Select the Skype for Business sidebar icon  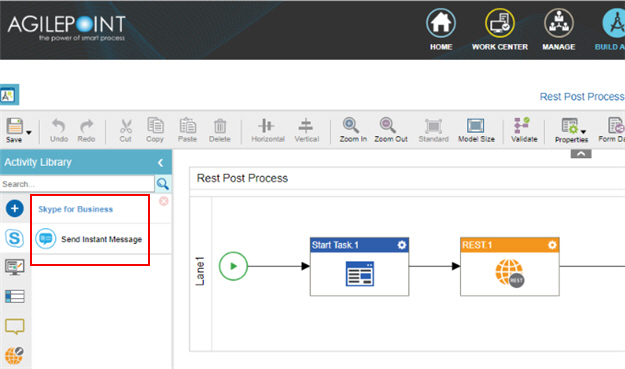tap(15, 238)
